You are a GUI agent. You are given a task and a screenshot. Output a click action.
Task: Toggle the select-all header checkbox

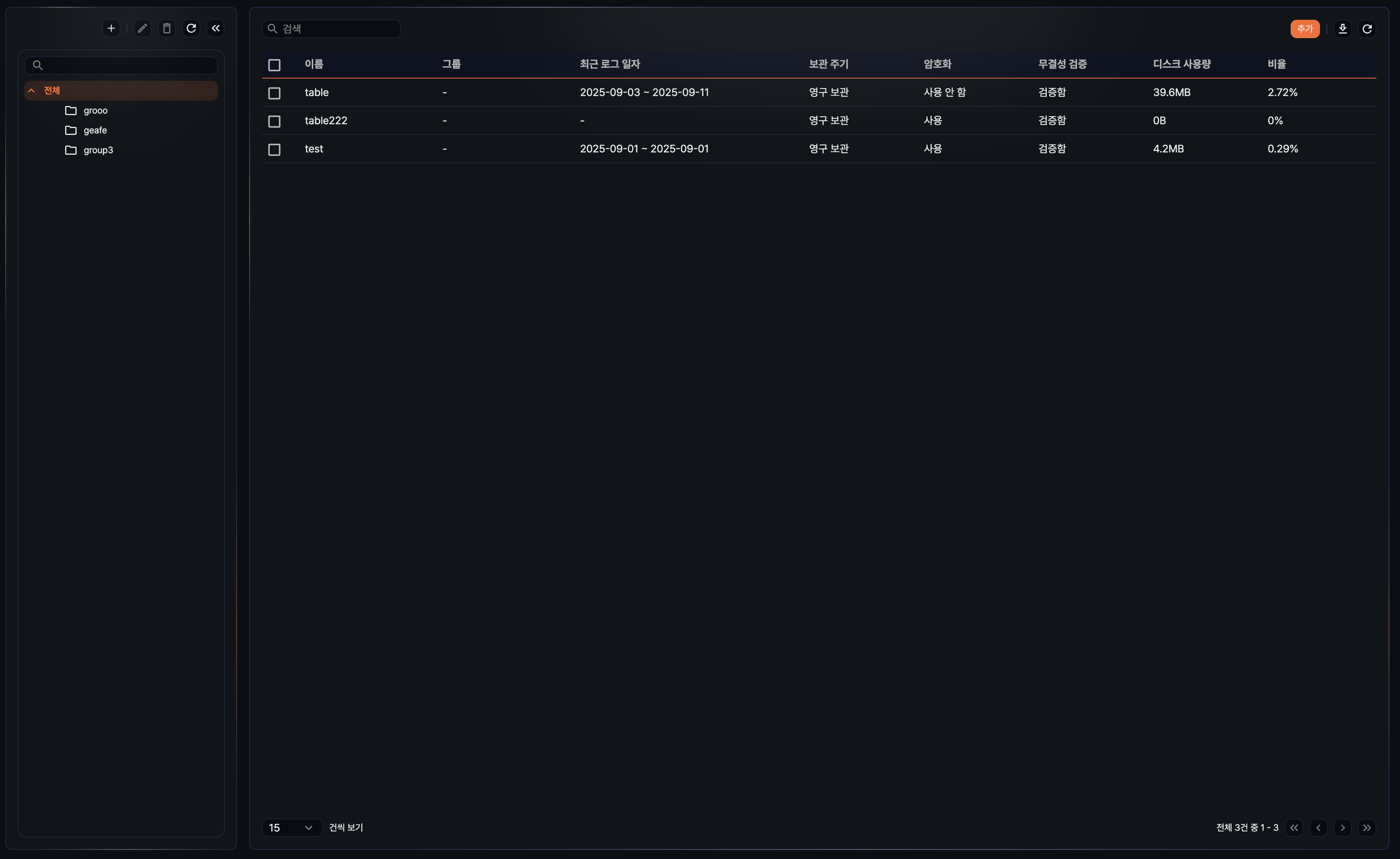(274, 65)
